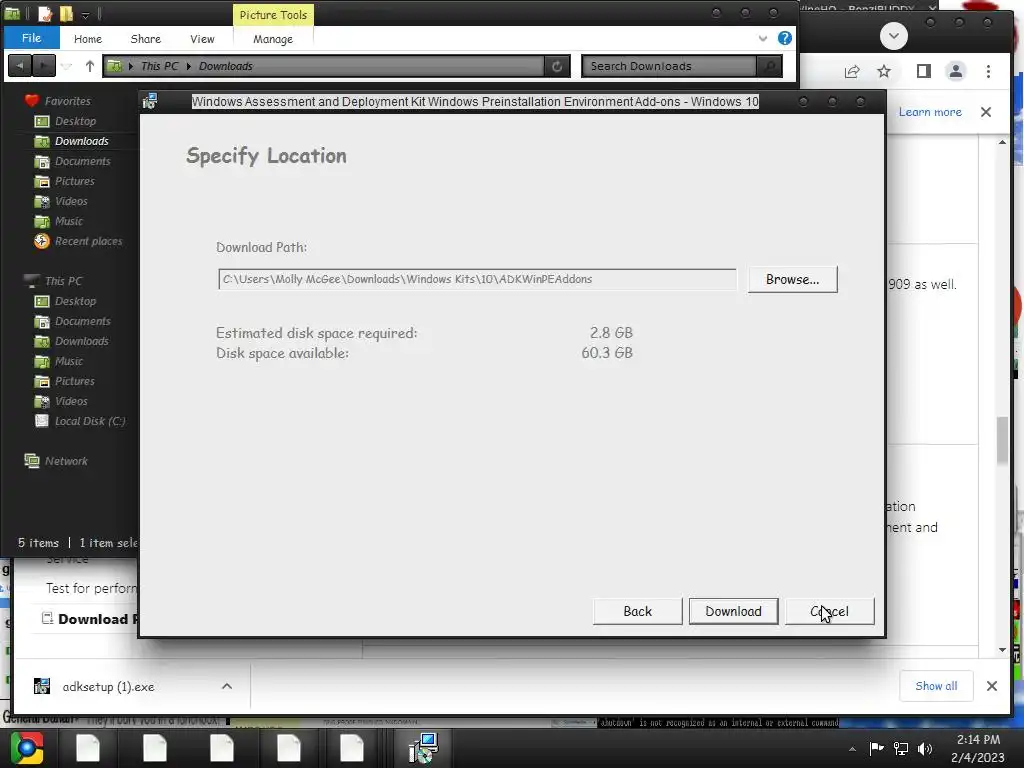Image resolution: width=1024 pixels, height=768 pixels.
Task: Open Chrome's three-dot menu
Action: [x=988, y=71]
